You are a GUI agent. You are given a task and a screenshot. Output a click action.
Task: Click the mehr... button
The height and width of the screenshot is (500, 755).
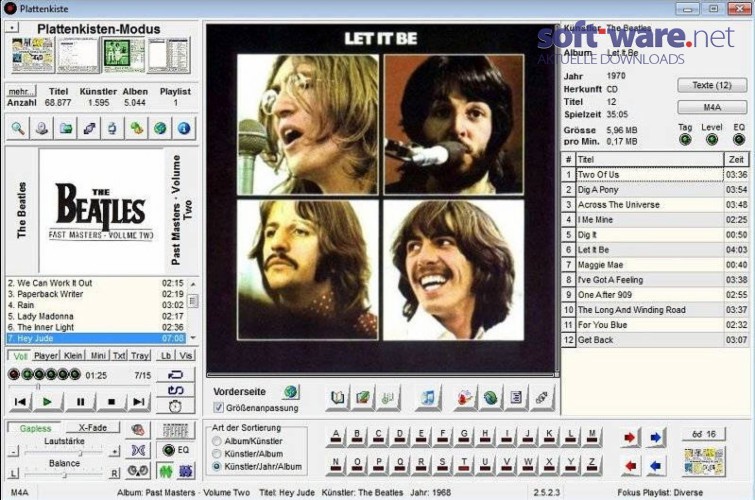click(21, 92)
